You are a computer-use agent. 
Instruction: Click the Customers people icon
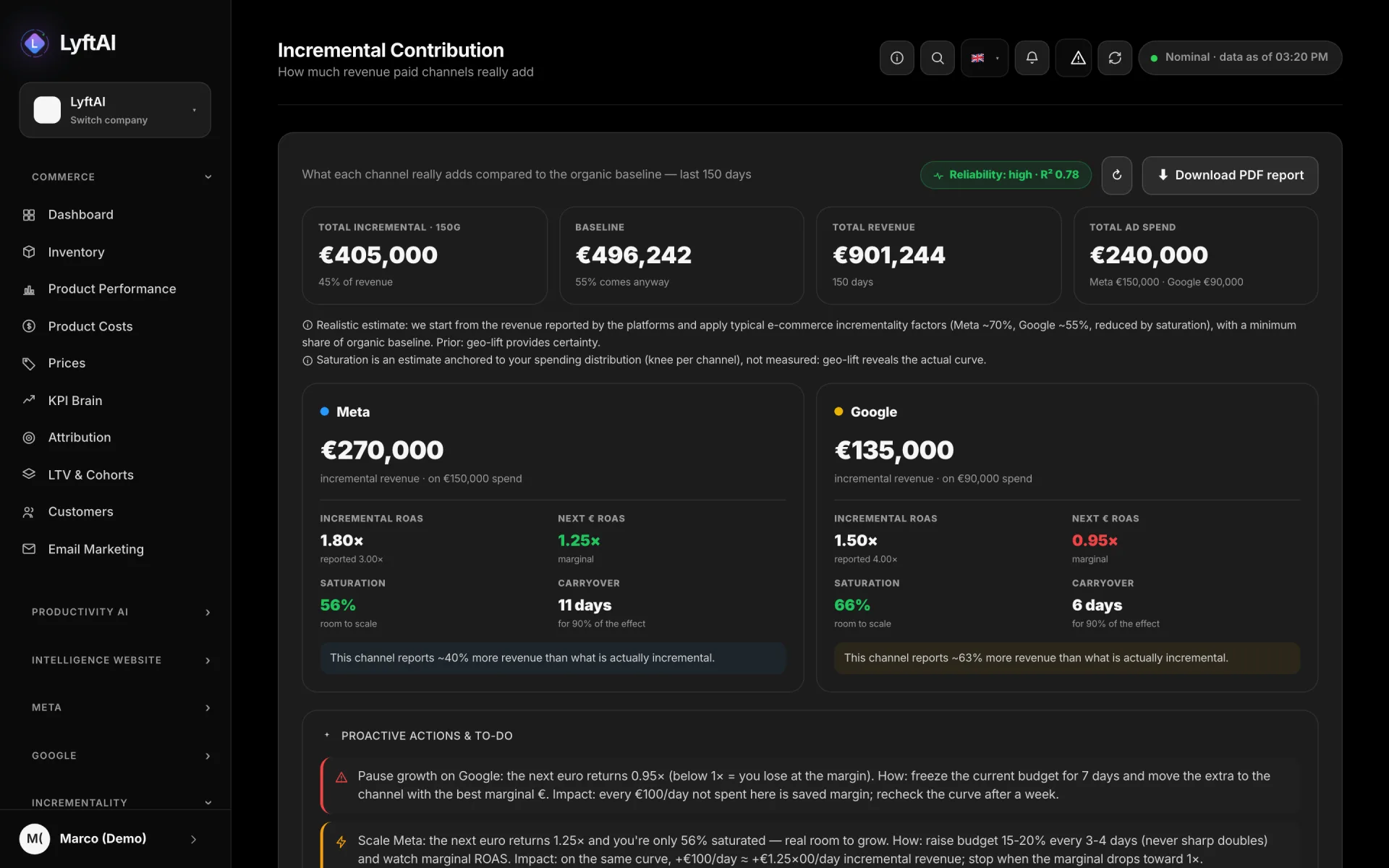[x=29, y=512]
